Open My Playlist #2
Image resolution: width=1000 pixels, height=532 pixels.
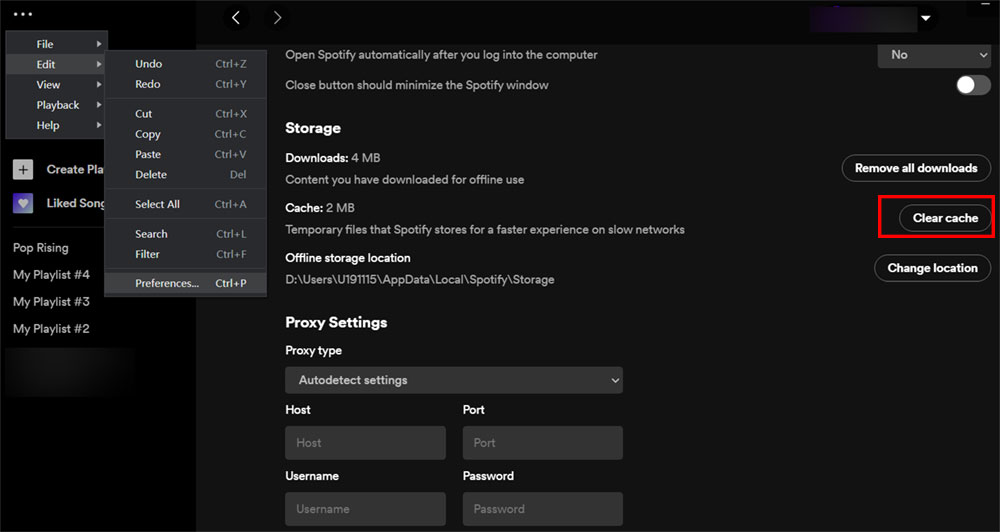pyautogui.click(x=52, y=329)
